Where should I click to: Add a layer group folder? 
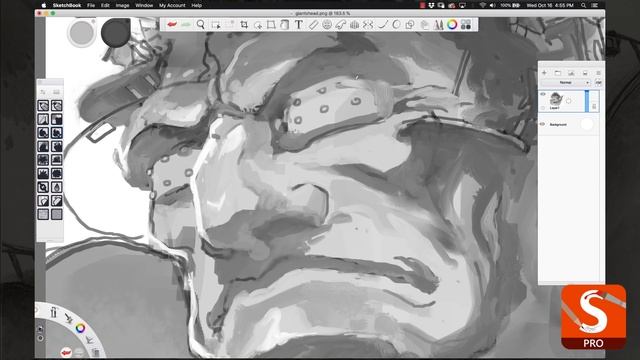558,73
